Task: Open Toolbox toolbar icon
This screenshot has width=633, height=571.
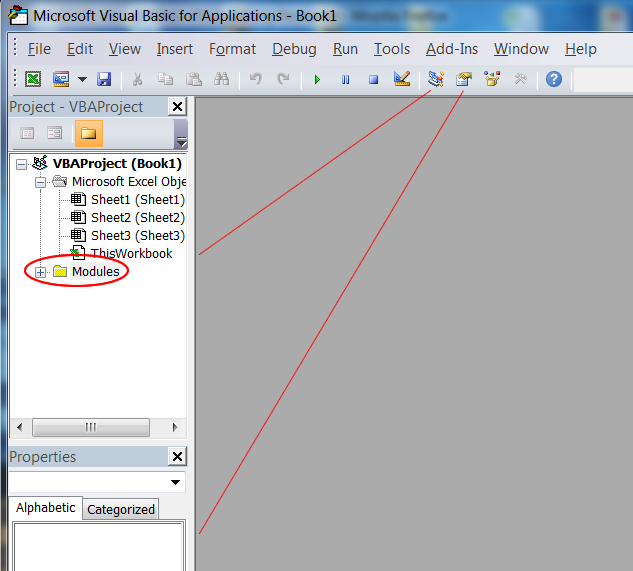Action: coord(520,79)
